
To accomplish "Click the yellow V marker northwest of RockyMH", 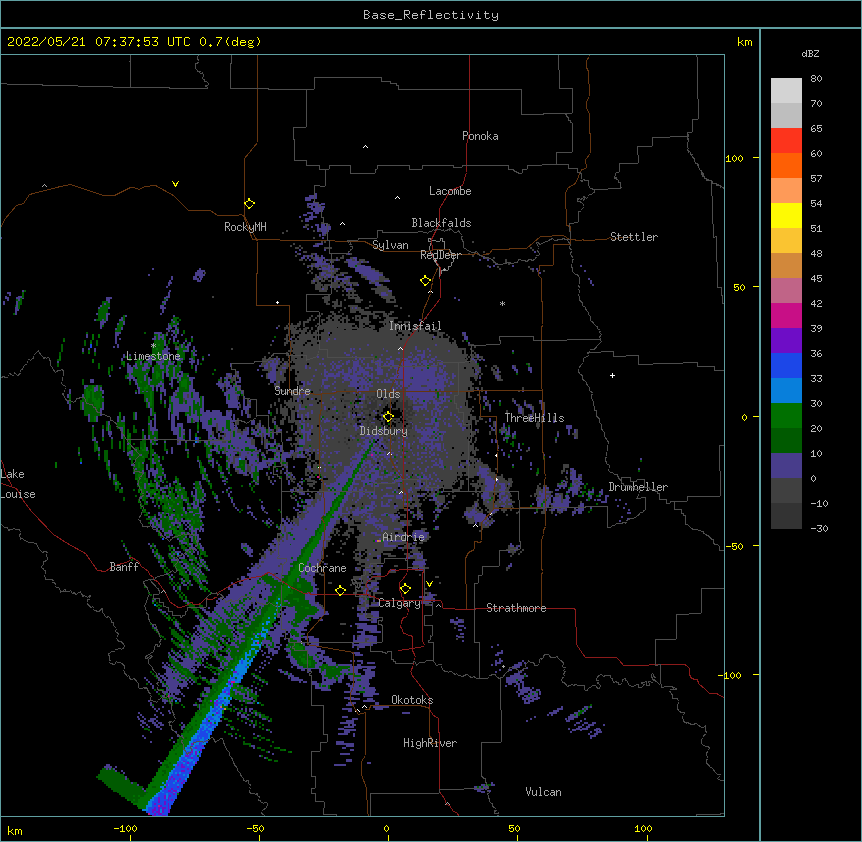I will 175,184.
